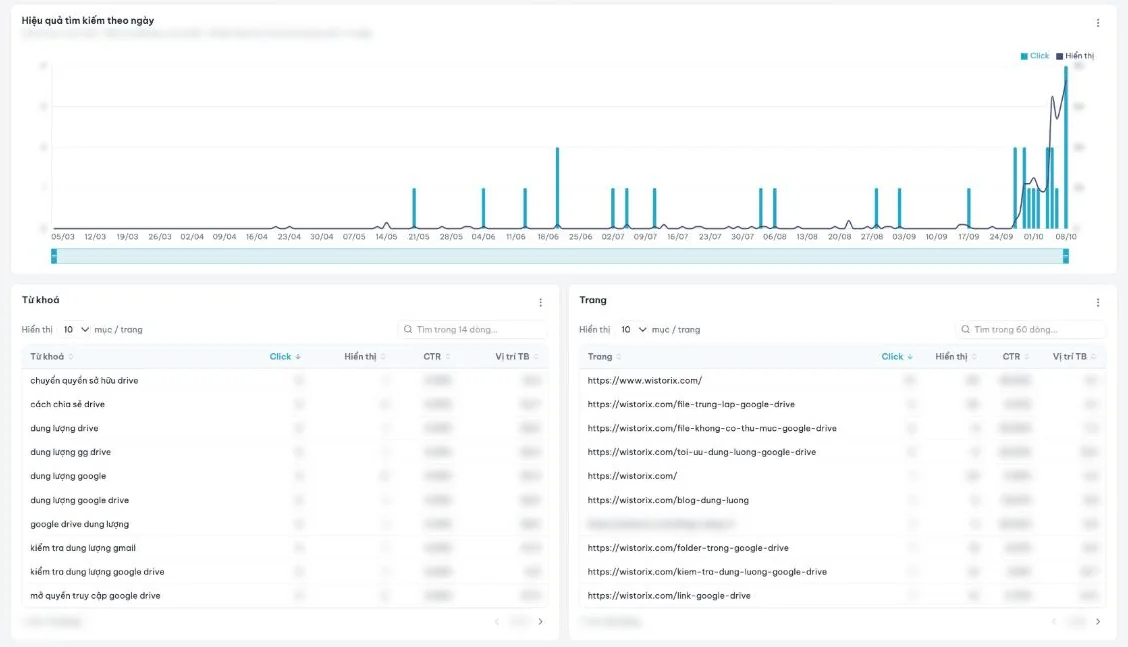Open page blog-dung-luong URL
The image size is (1128, 647).
click(668, 499)
